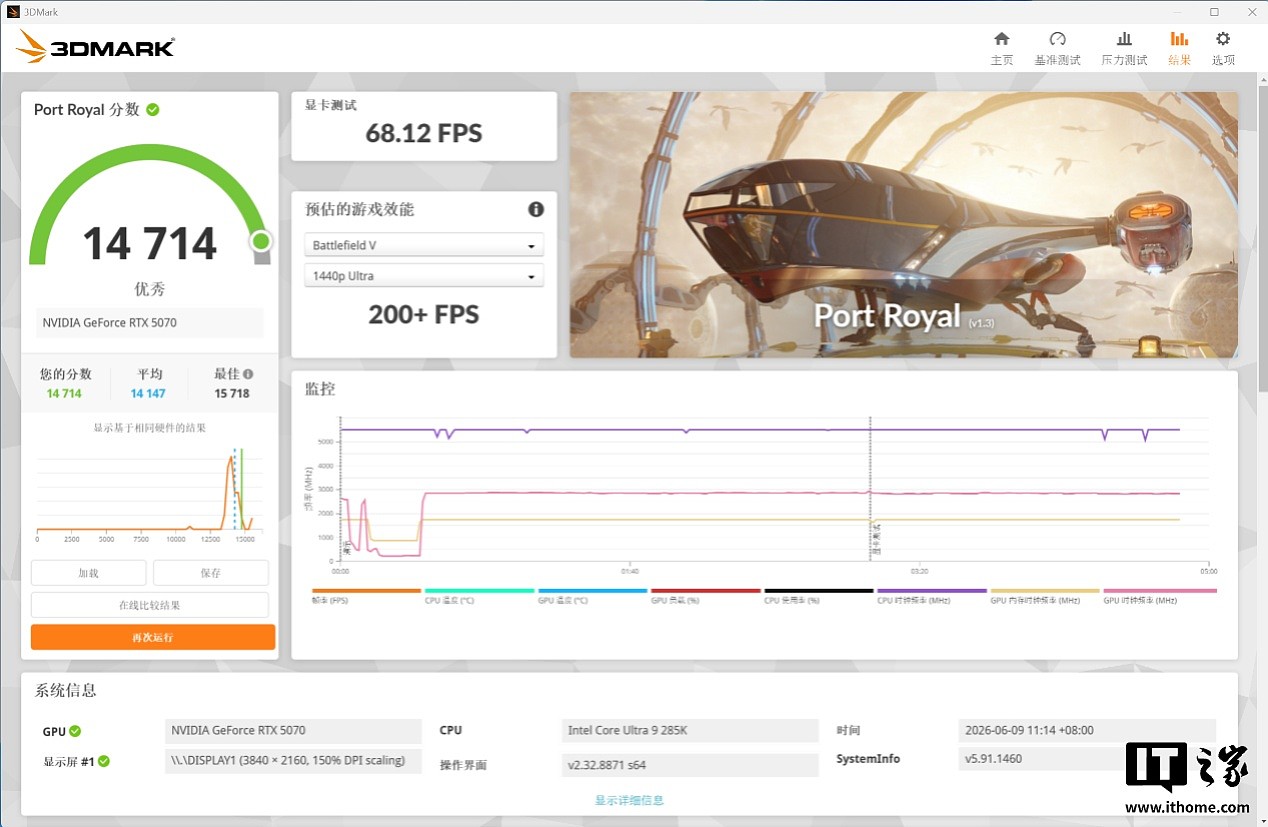Click the 14 714 main score number
This screenshot has width=1268, height=827.
tap(149, 244)
